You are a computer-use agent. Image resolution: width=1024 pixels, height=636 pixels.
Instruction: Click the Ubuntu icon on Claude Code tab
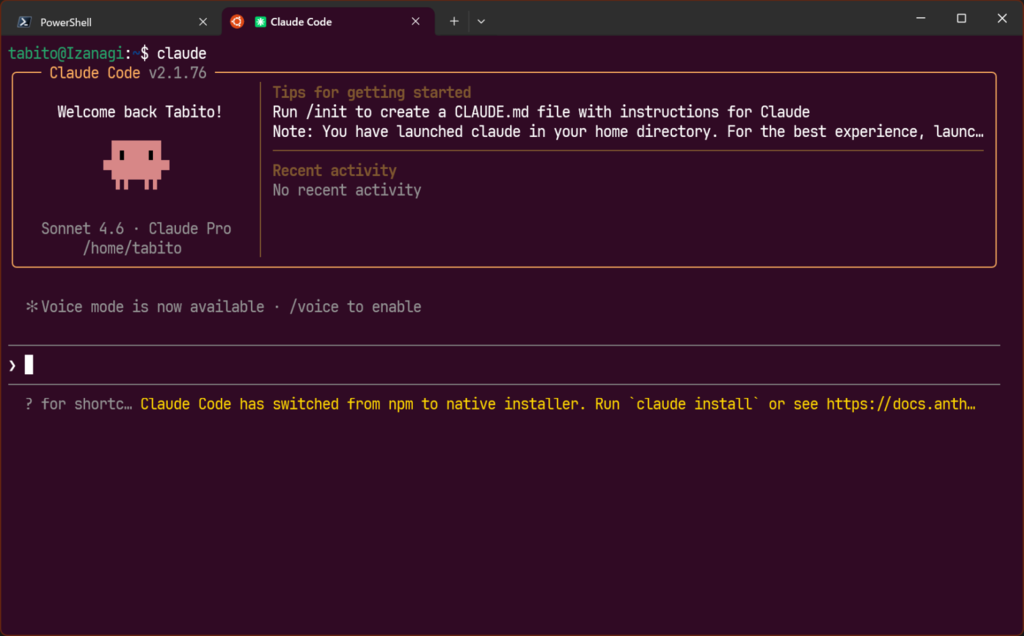point(237,22)
